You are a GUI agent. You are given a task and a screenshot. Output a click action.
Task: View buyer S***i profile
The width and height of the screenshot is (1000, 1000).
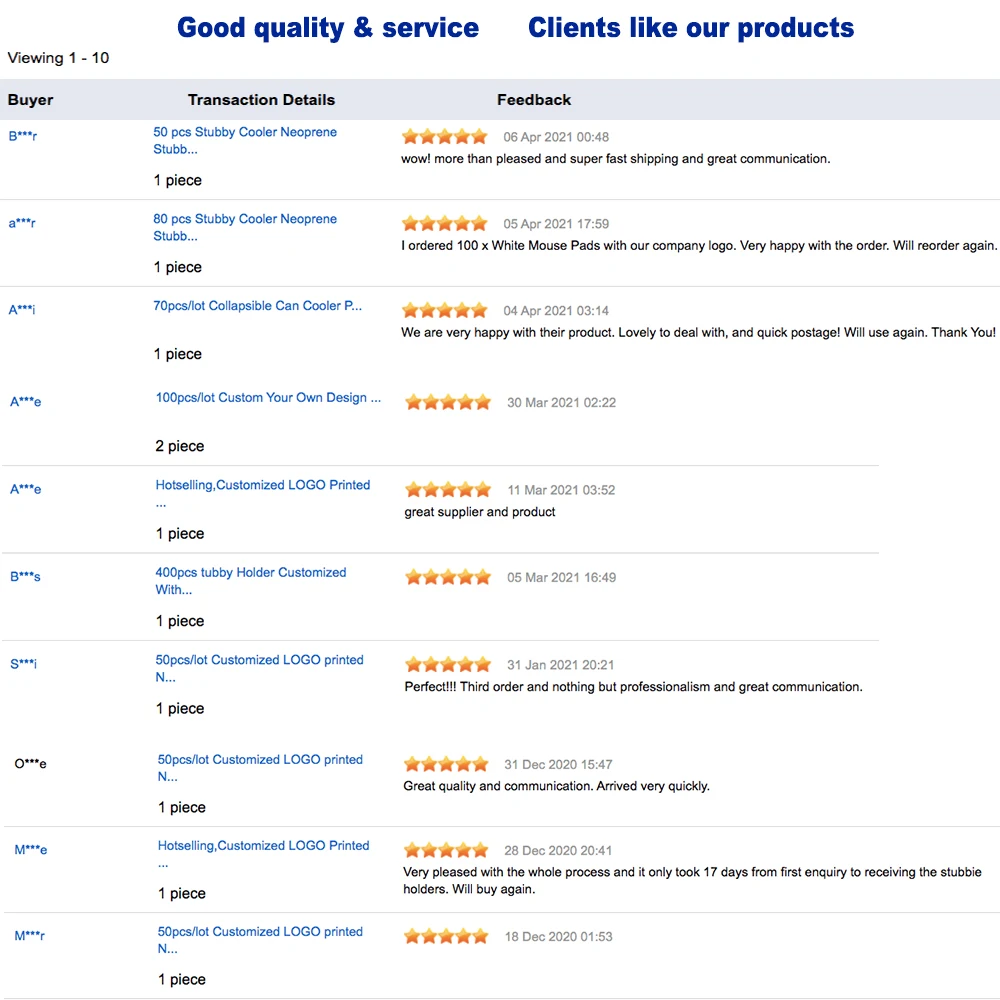pos(23,664)
